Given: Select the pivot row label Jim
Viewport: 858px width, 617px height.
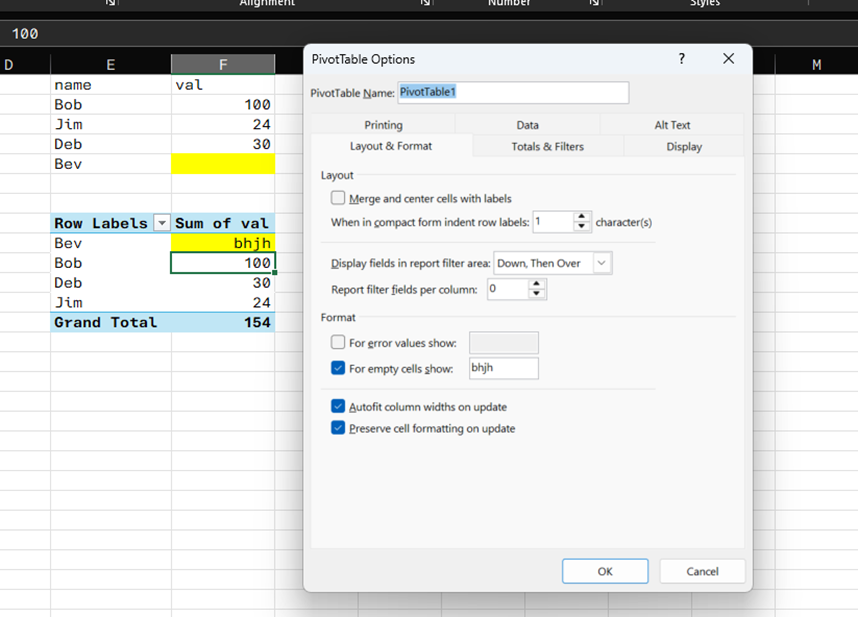Looking at the screenshot, I should click(111, 302).
